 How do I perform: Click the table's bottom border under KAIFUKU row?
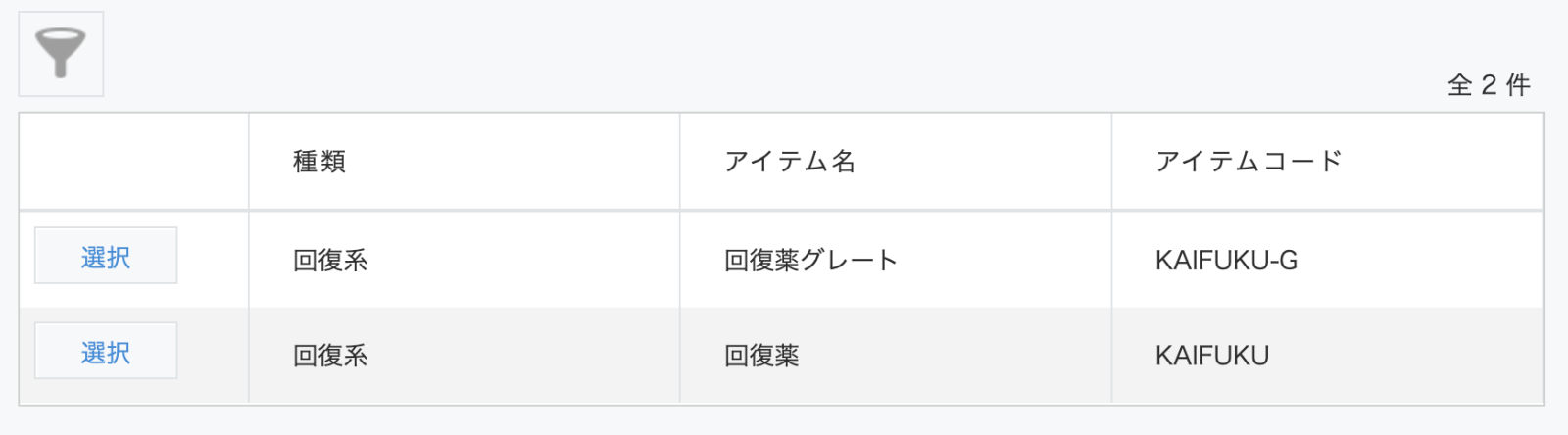coord(781,405)
